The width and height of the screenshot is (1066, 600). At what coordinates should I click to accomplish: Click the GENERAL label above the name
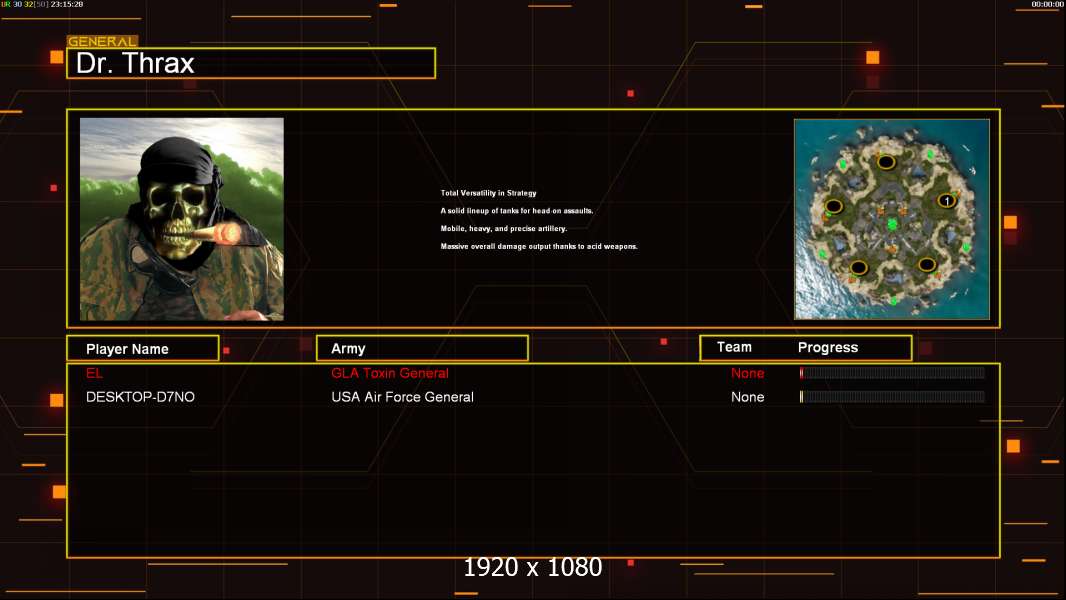(x=102, y=41)
